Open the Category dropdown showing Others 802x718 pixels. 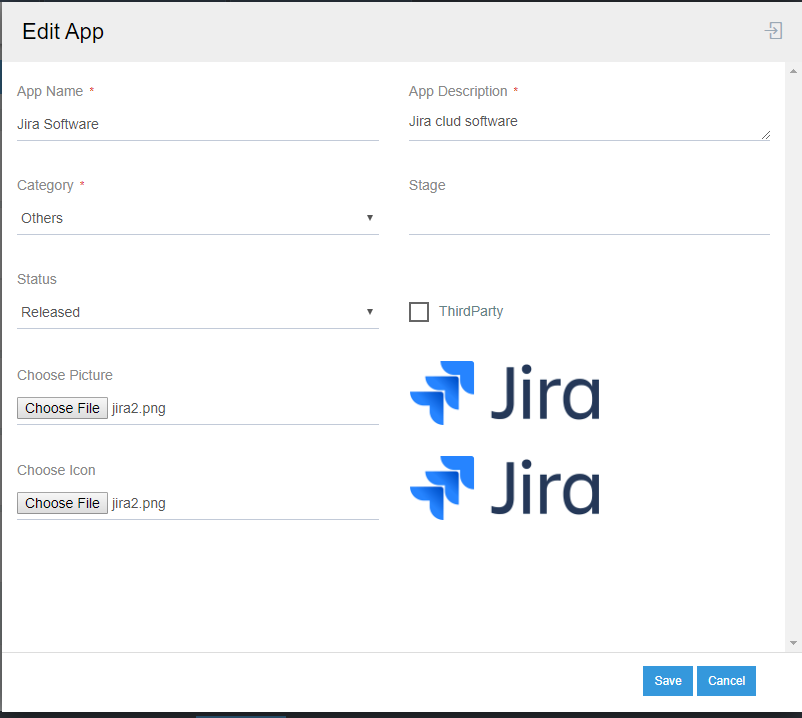click(x=197, y=218)
